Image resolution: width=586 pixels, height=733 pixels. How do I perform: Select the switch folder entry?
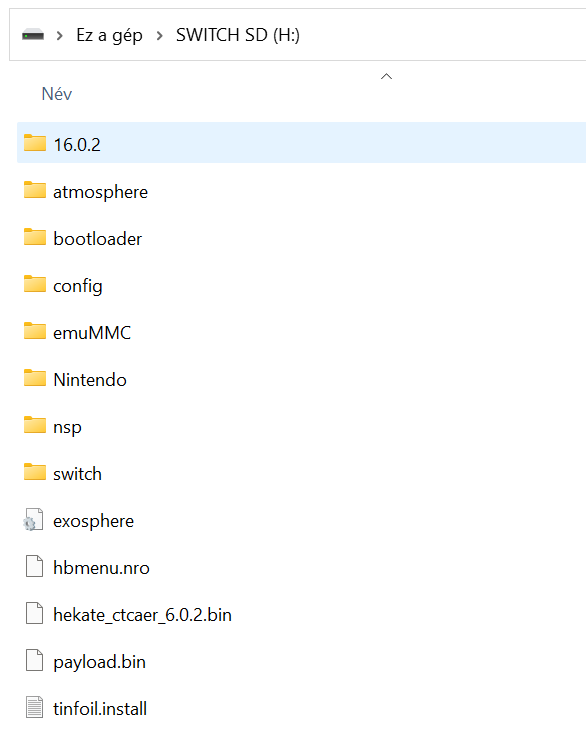tap(301, 474)
